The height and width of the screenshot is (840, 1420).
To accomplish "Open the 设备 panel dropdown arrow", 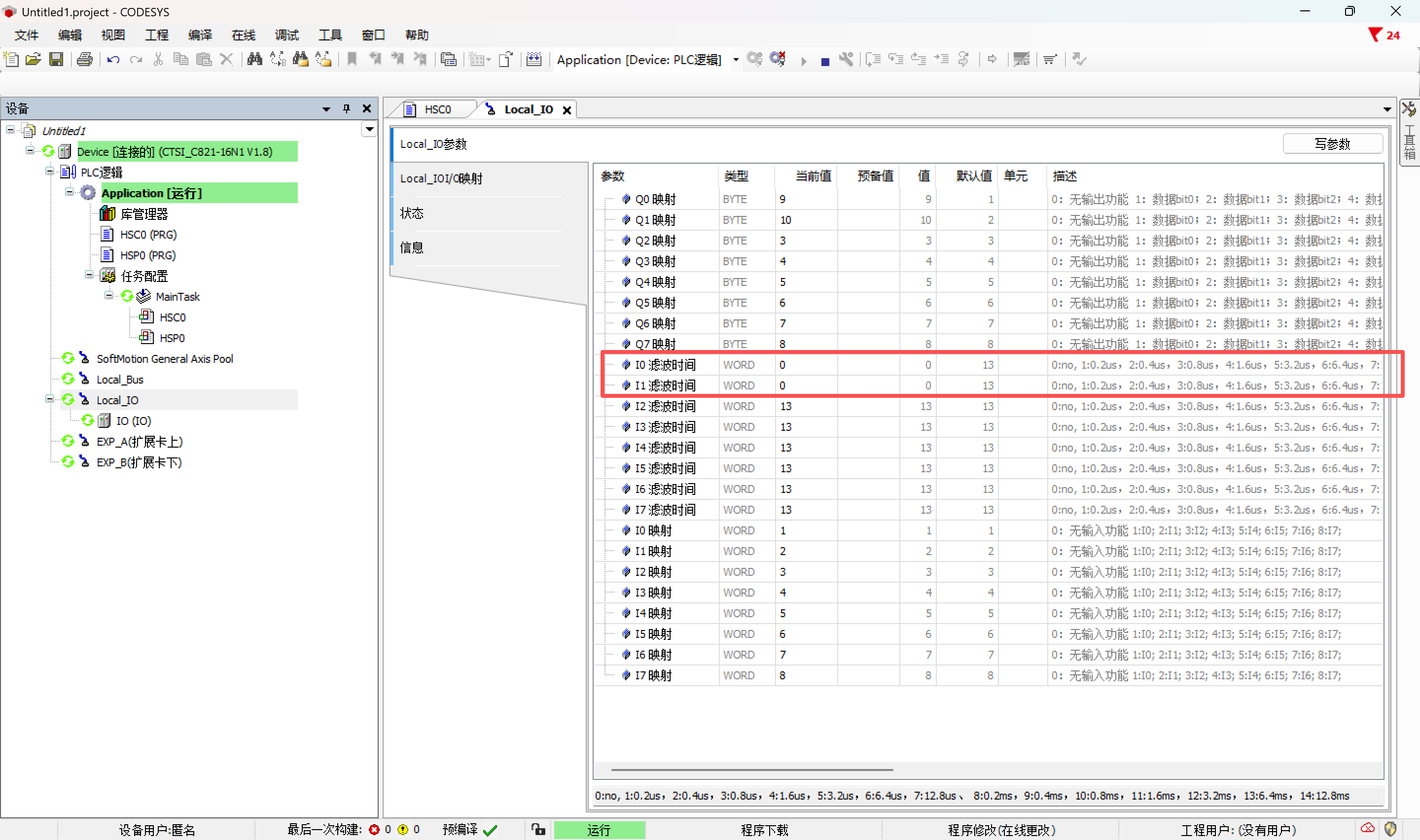I will point(326,108).
